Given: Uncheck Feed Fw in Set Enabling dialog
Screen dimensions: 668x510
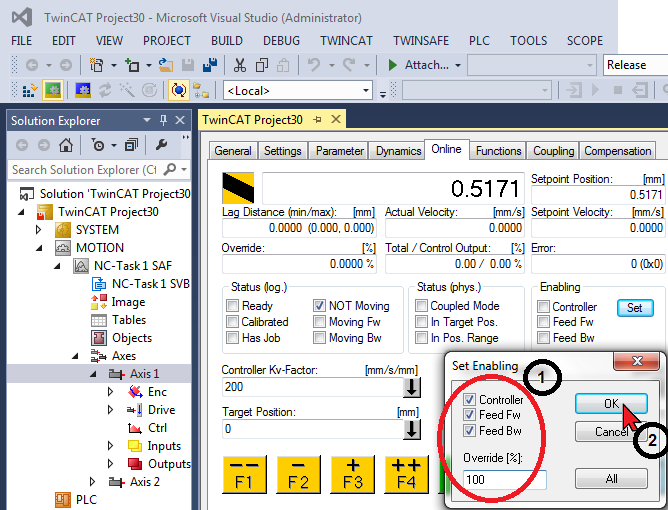Looking at the screenshot, I should click(469, 415).
